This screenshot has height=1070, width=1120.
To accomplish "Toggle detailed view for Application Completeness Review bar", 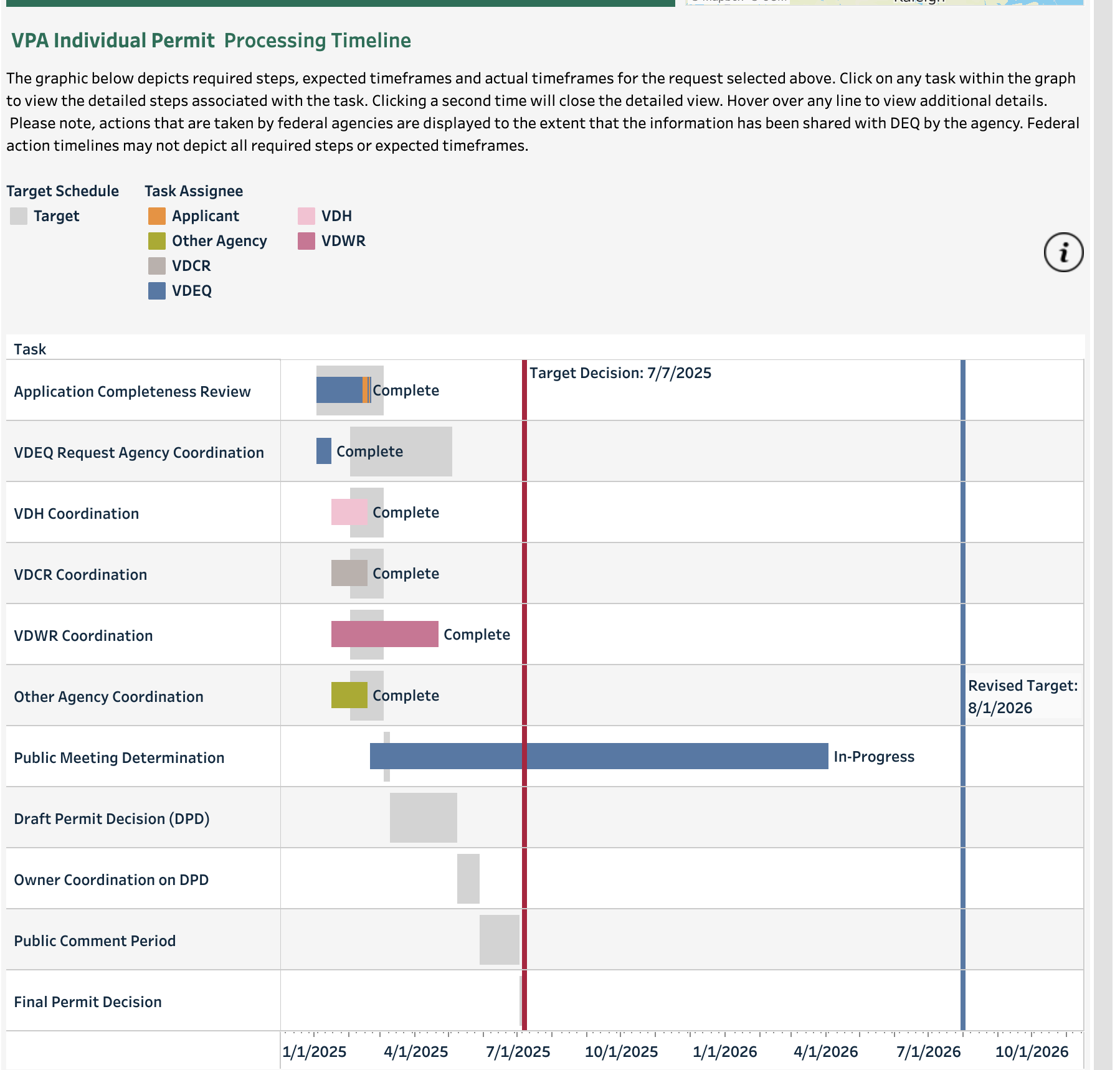I will [339, 389].
